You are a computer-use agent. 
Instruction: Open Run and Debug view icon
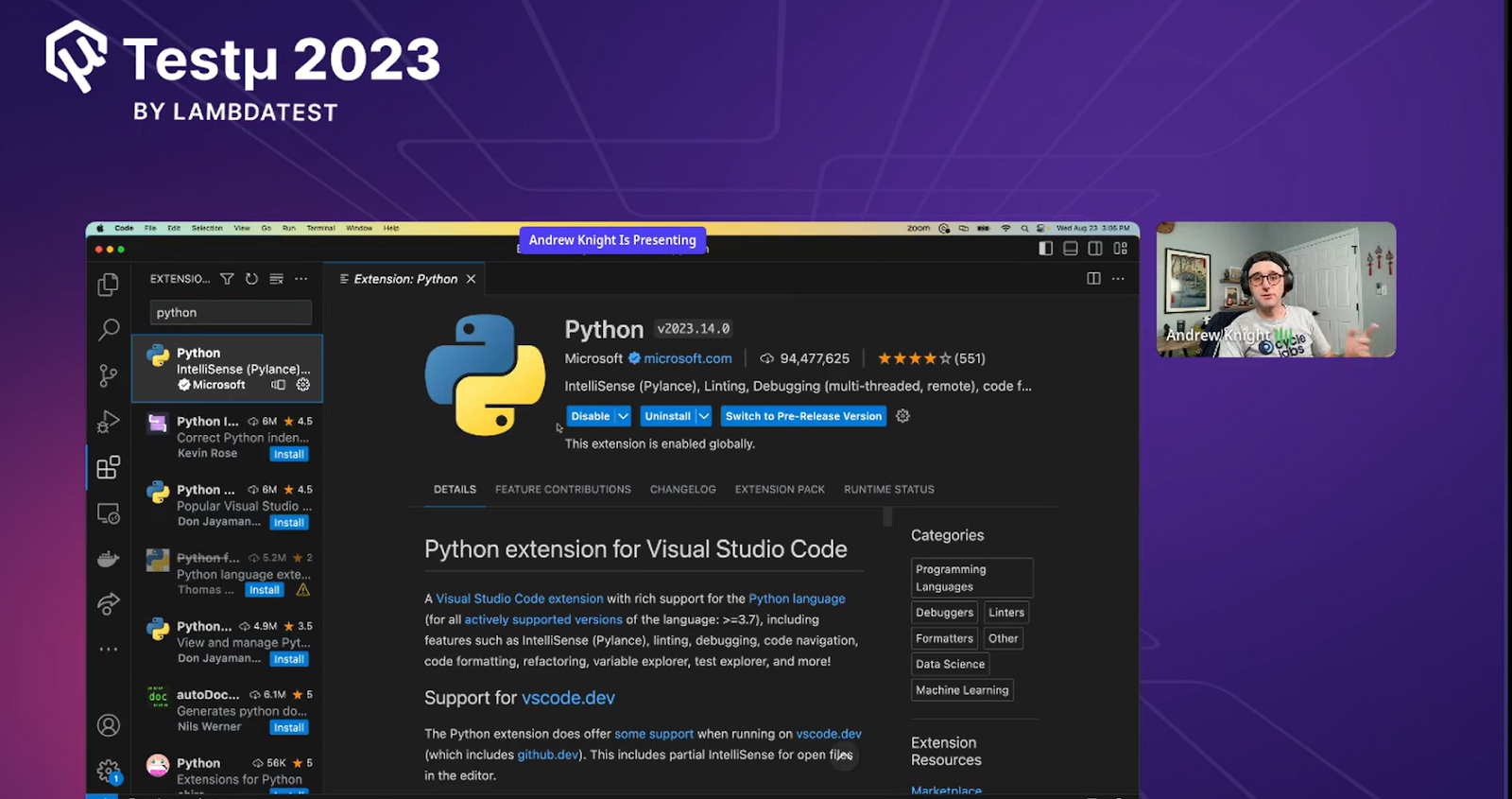tap(109, 421)
